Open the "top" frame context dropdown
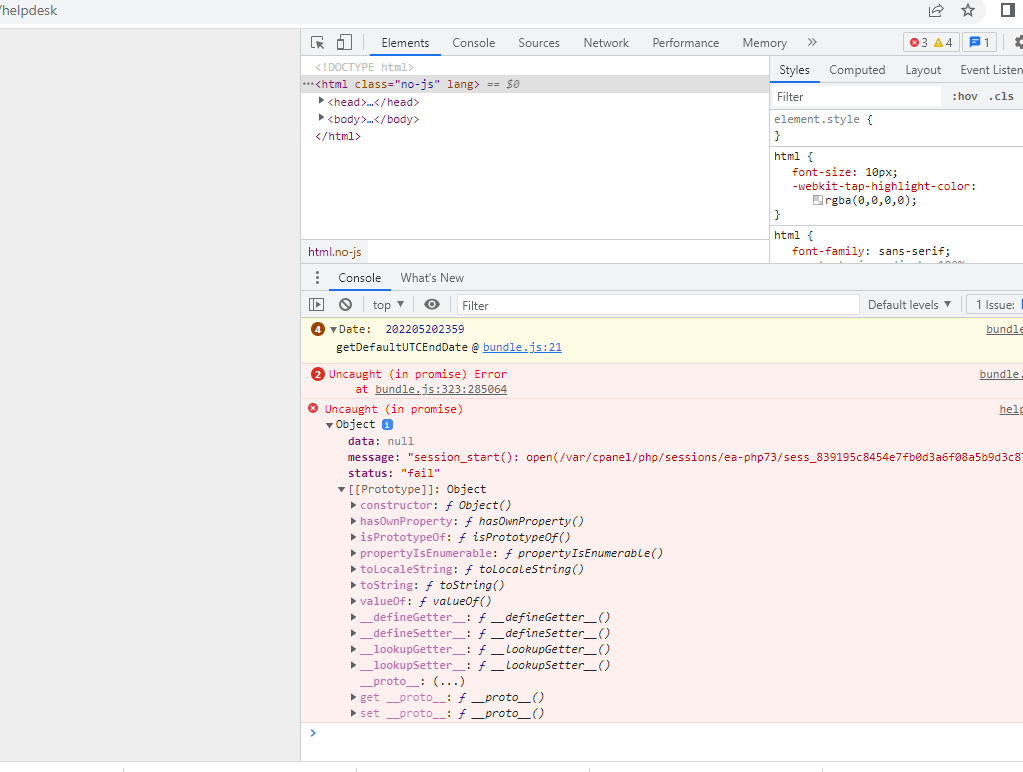 [386, 304]
